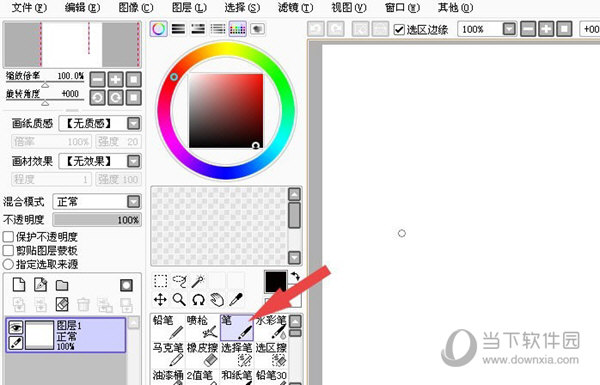Toggle the RGB slider panel button
Screen dimensions: 600x385
coord(178,29)
